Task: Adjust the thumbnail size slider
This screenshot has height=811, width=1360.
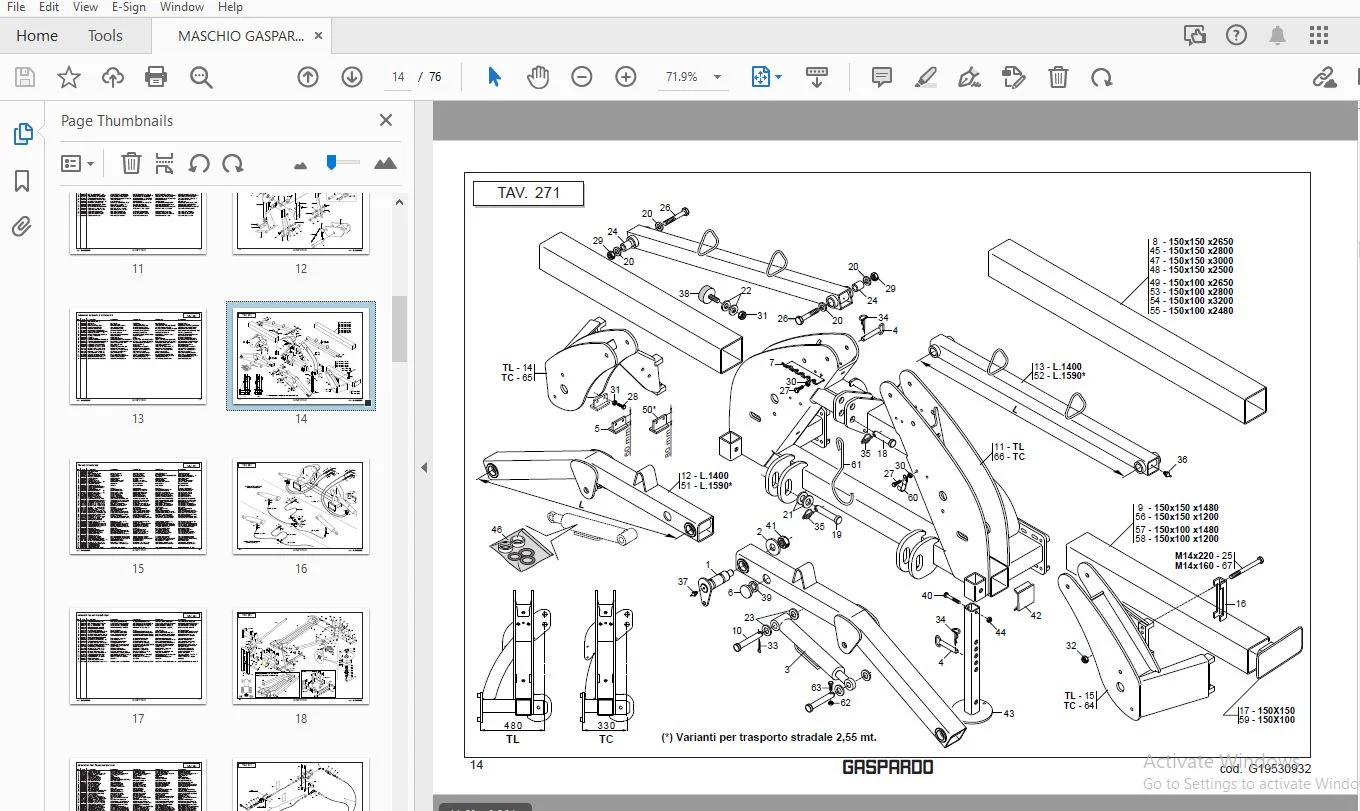Action: pyautogui.click(x=342, y=163)
